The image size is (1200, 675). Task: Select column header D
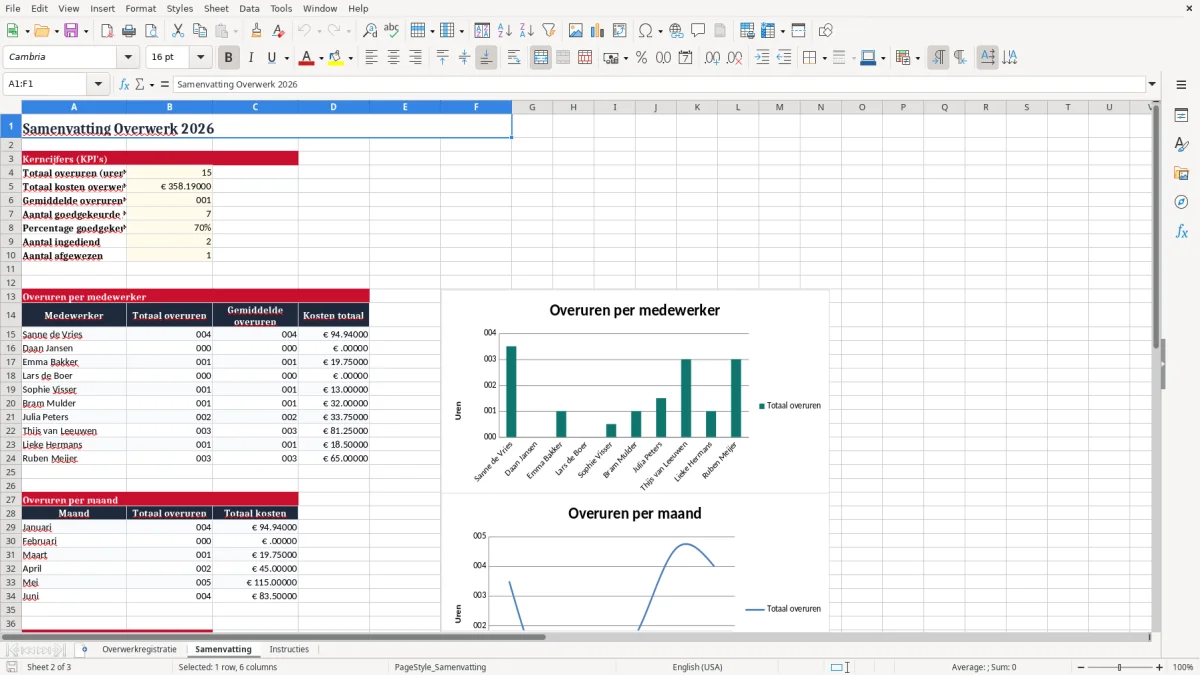[x=333, y=107]
